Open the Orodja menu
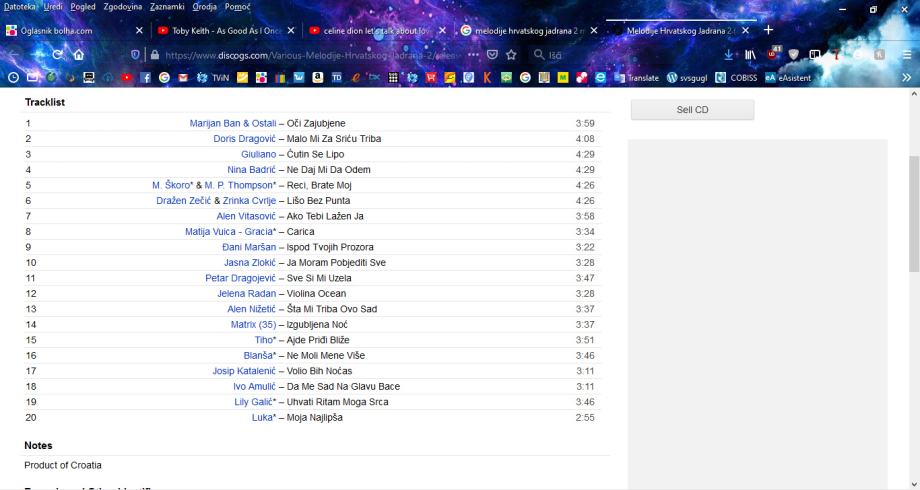Viewport: 920px width, 490px height. coord(205,6)
